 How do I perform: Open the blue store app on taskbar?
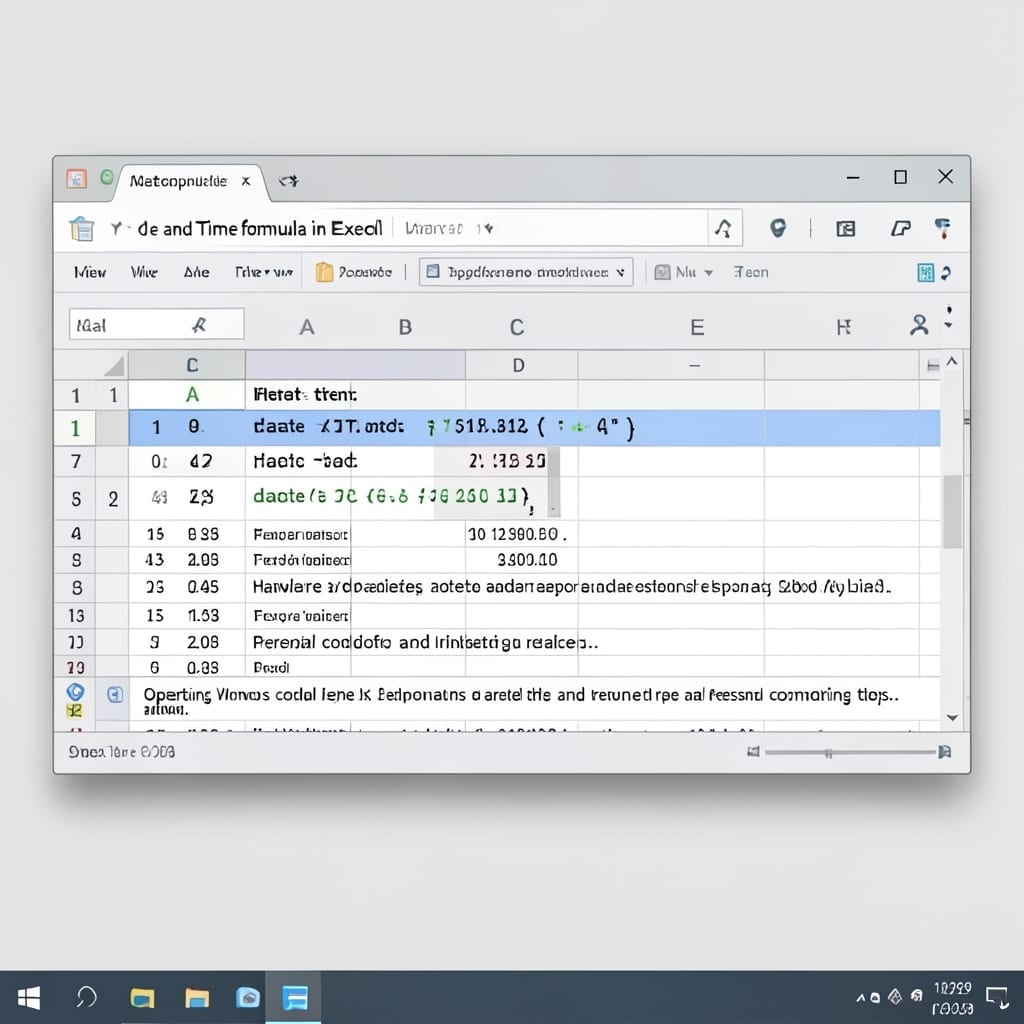pos(248,998)
